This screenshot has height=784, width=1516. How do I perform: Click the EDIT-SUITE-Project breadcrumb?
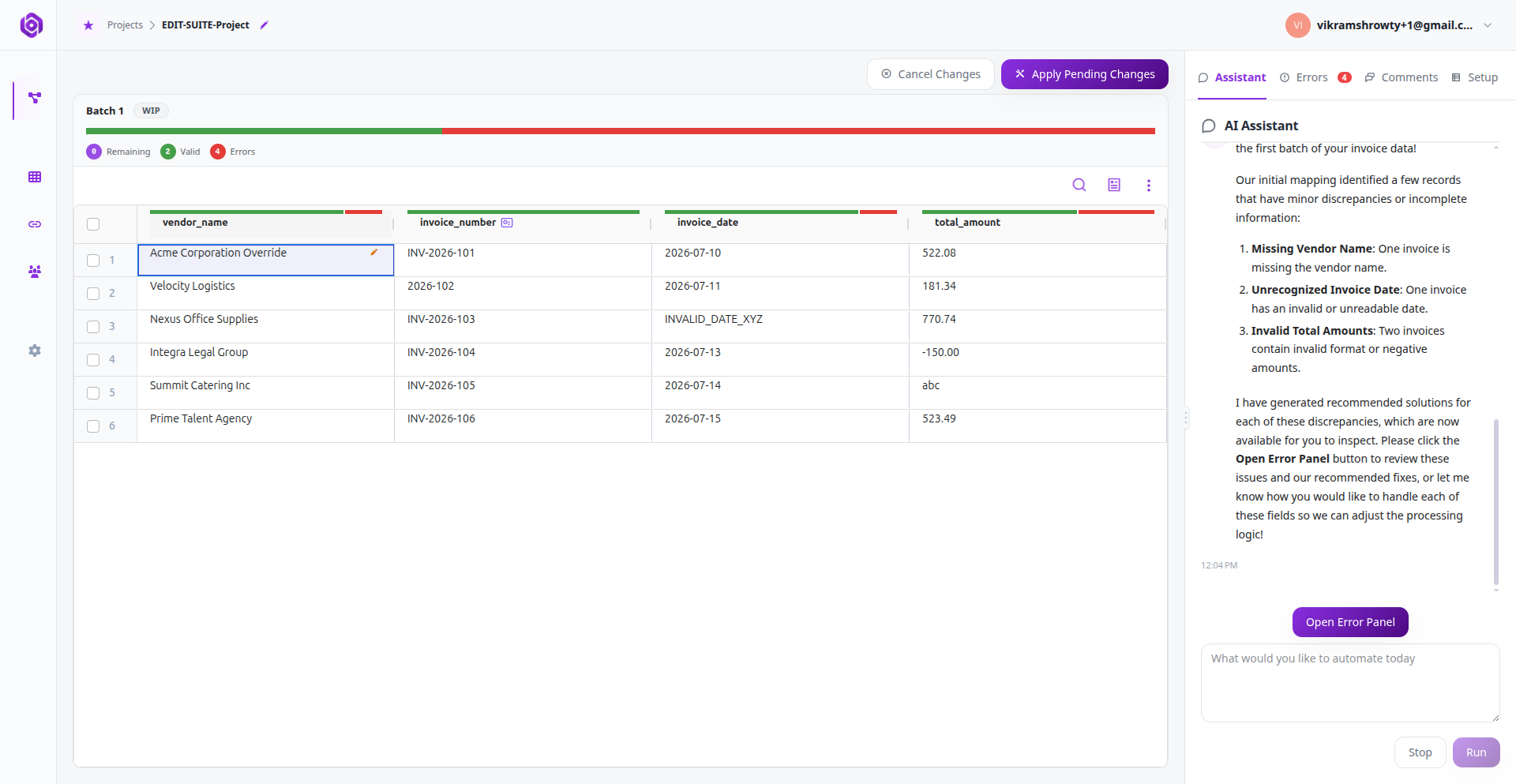[x=205, y=25]
